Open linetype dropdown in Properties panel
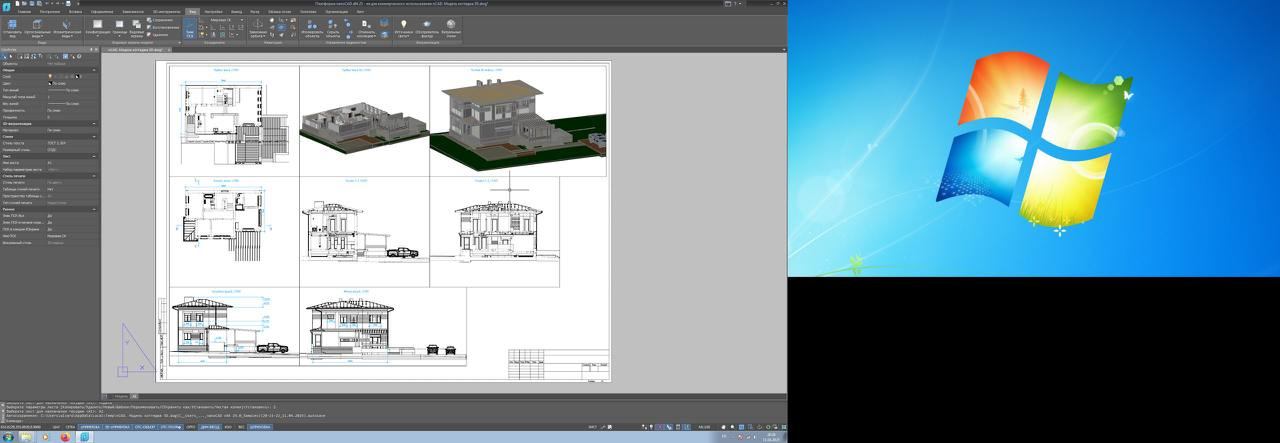The width and height of the screenshot is (1280, 443). [72, 90]
